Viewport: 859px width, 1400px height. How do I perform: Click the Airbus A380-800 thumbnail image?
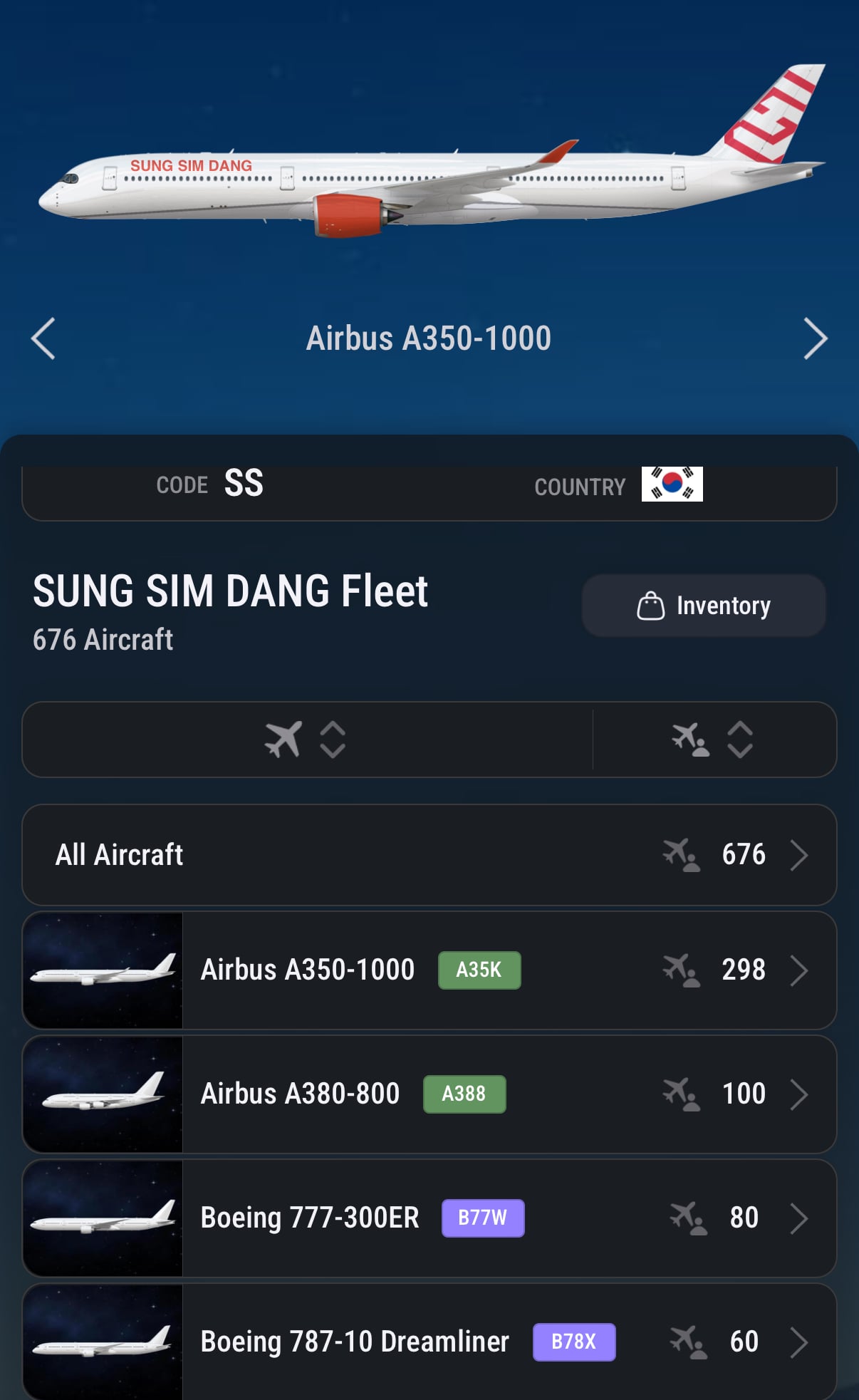click(103, 1094)
